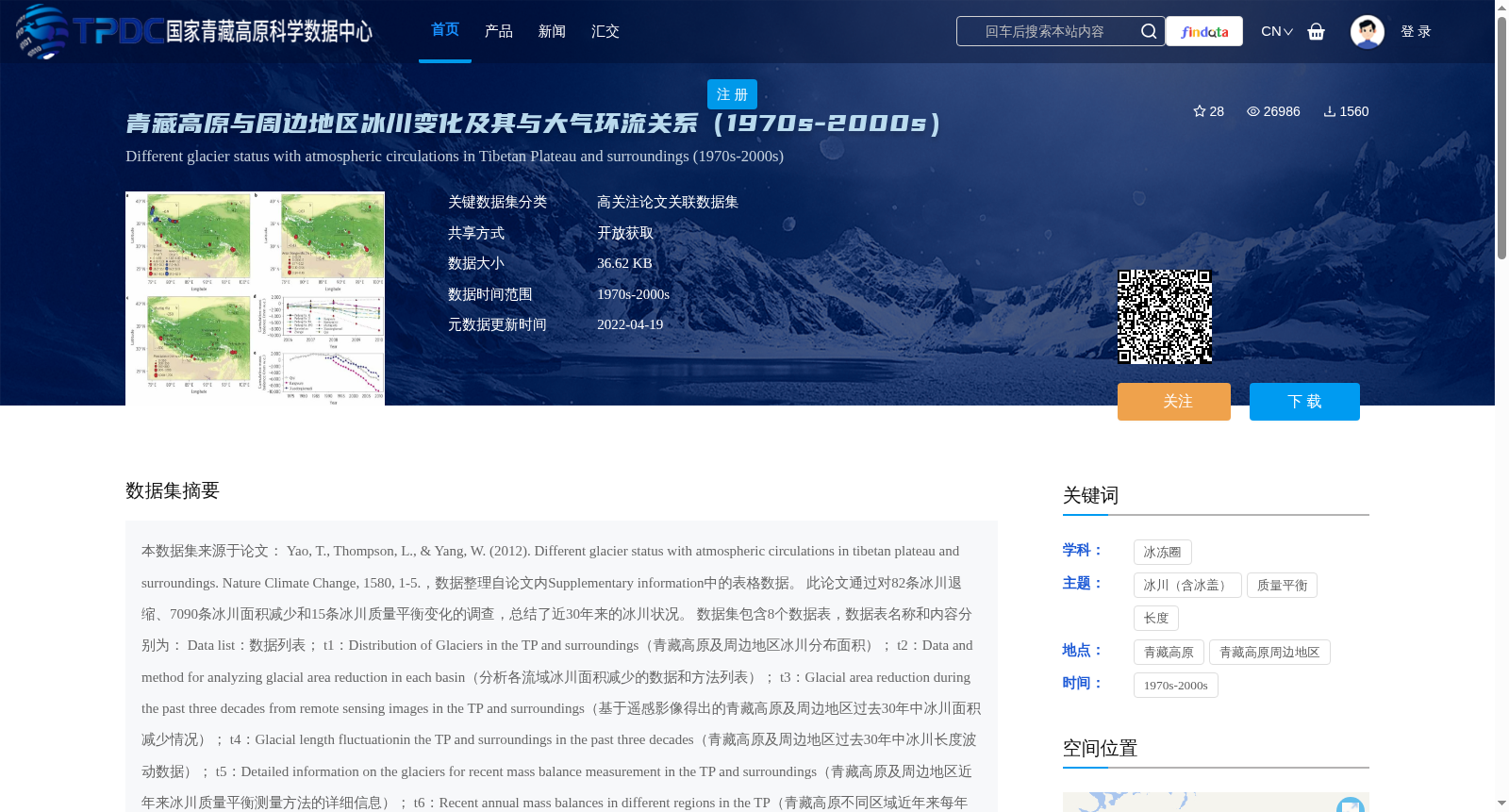Image resolution: width=1509 pixels, height=812 pixels.
Task: Open the dataset figure thumbnail
Action: tap(255, 298)
